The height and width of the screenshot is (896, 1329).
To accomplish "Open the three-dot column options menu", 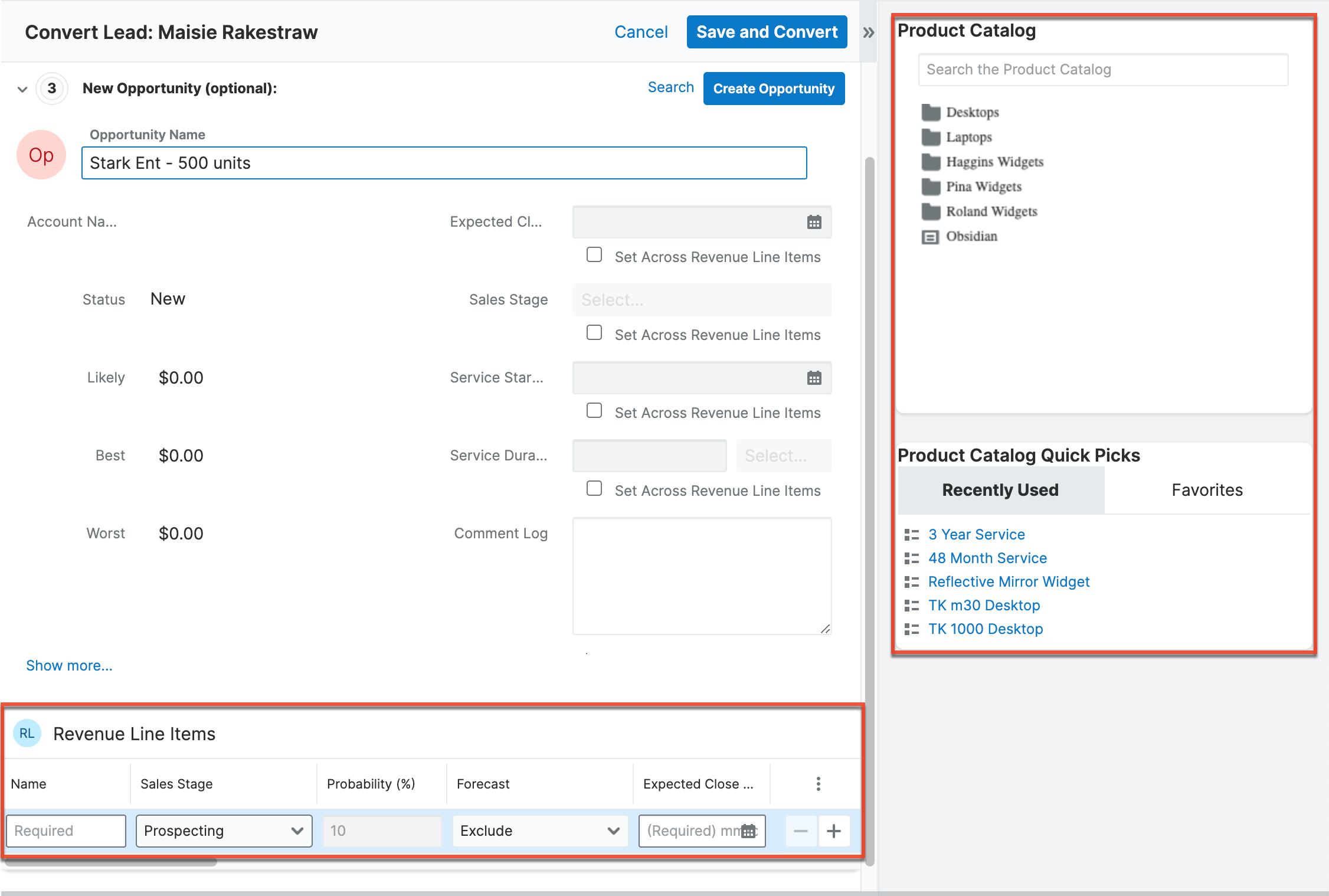I will [x=818, y=784].
